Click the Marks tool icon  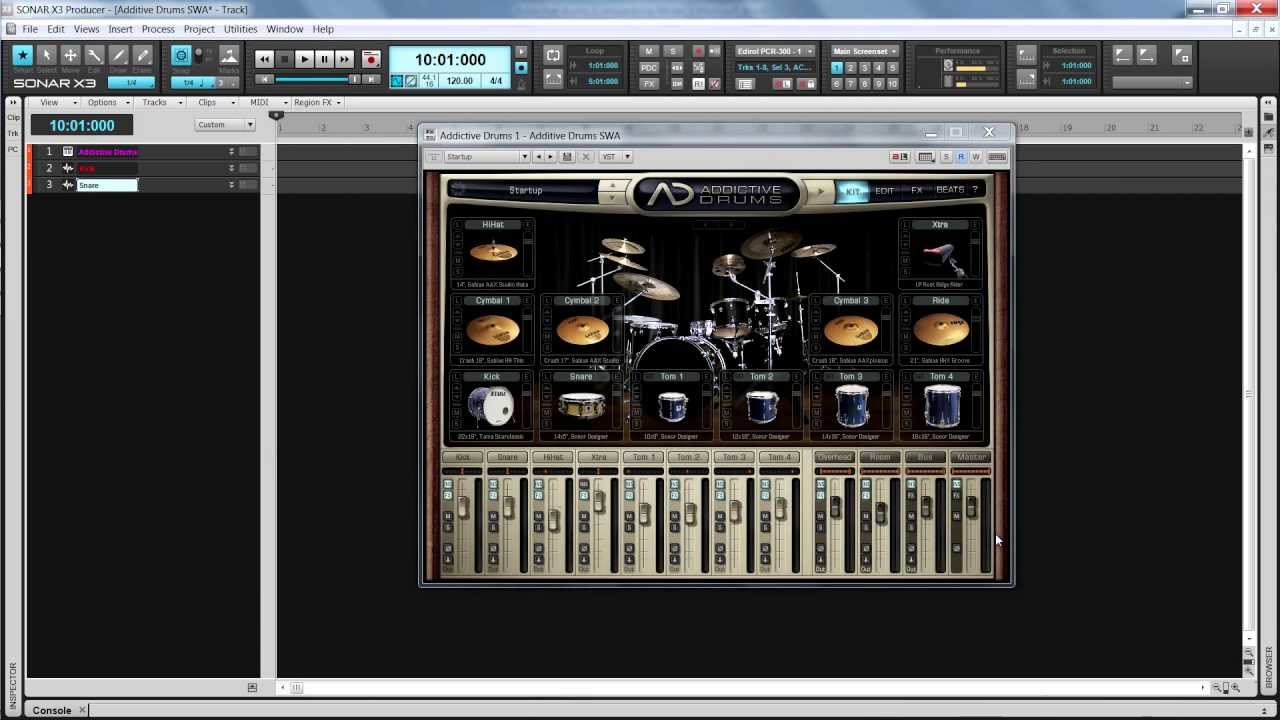pos(229,56)
